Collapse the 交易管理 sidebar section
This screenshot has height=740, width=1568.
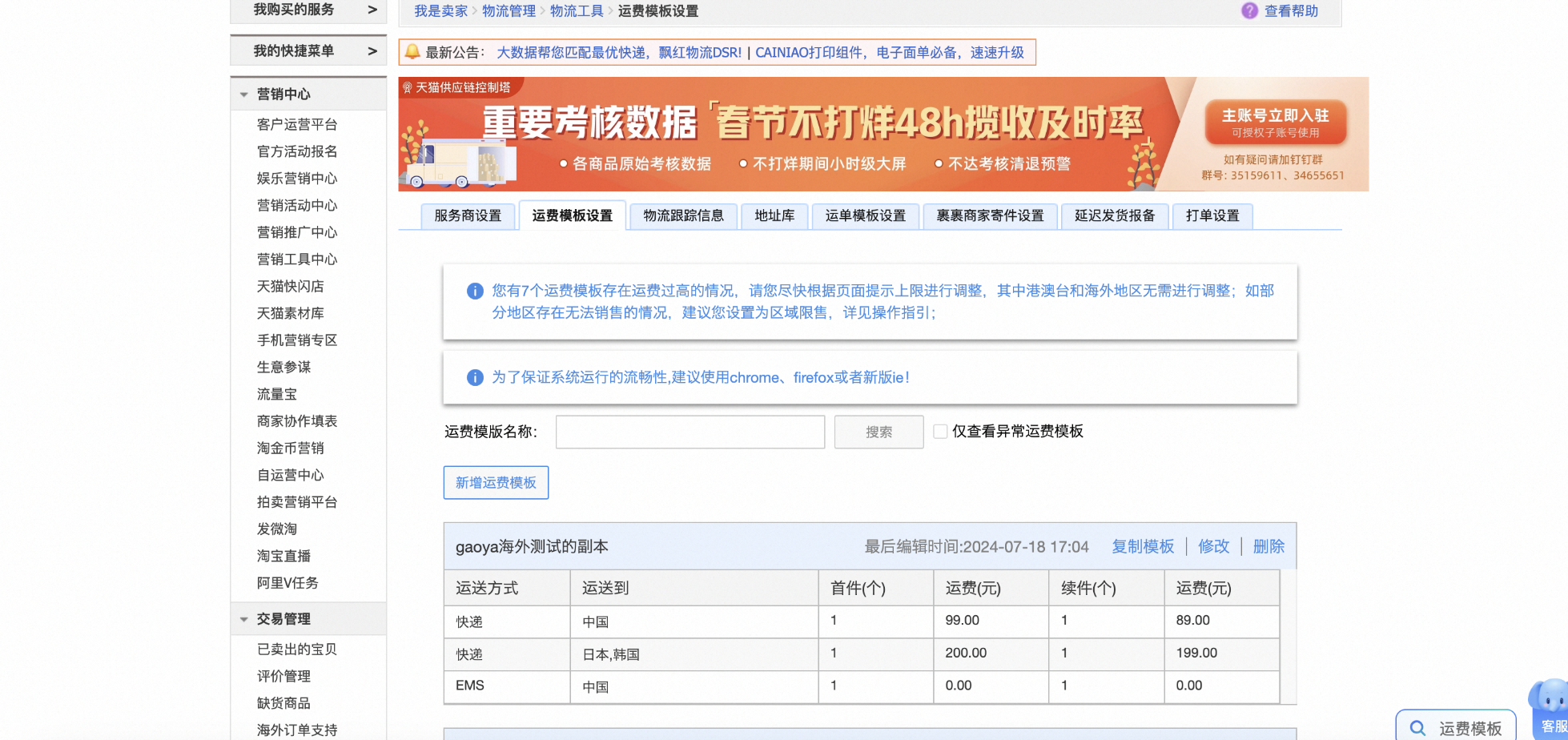(243, 619)
